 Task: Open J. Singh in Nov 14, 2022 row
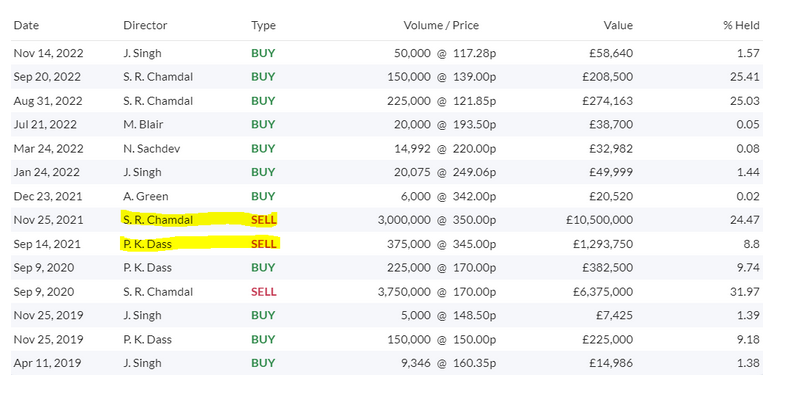[142, 53]
